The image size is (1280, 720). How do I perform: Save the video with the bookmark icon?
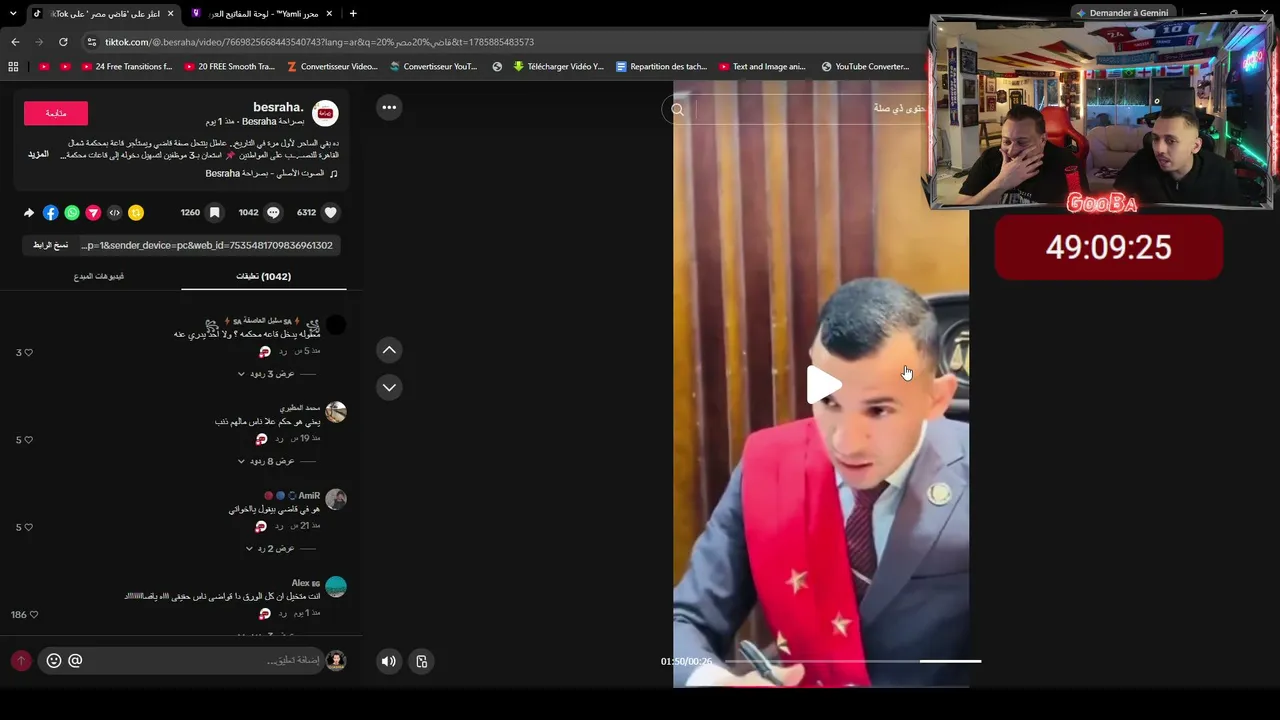pos(214,213)
